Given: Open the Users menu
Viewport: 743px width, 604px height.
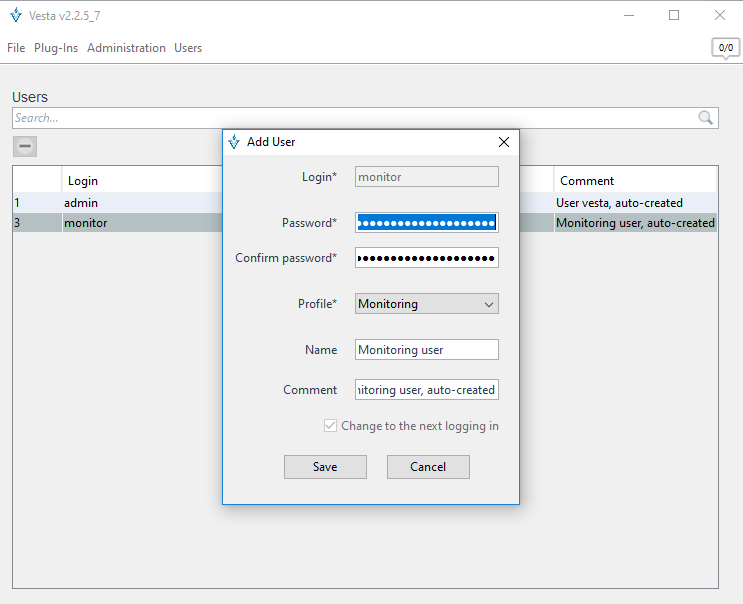Looking at the screenshot, I should [x=188, y=48].
